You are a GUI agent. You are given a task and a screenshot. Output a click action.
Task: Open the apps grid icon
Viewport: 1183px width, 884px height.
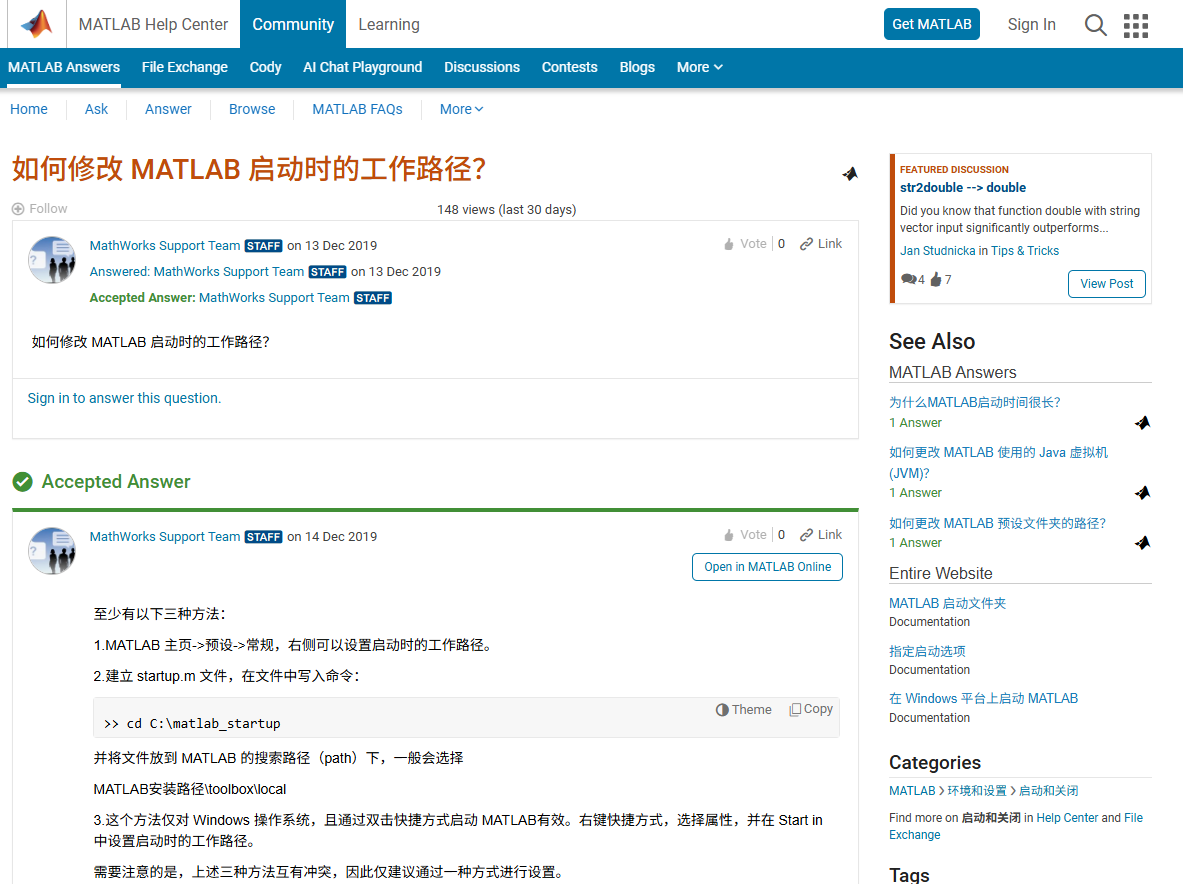(1135, 25)
